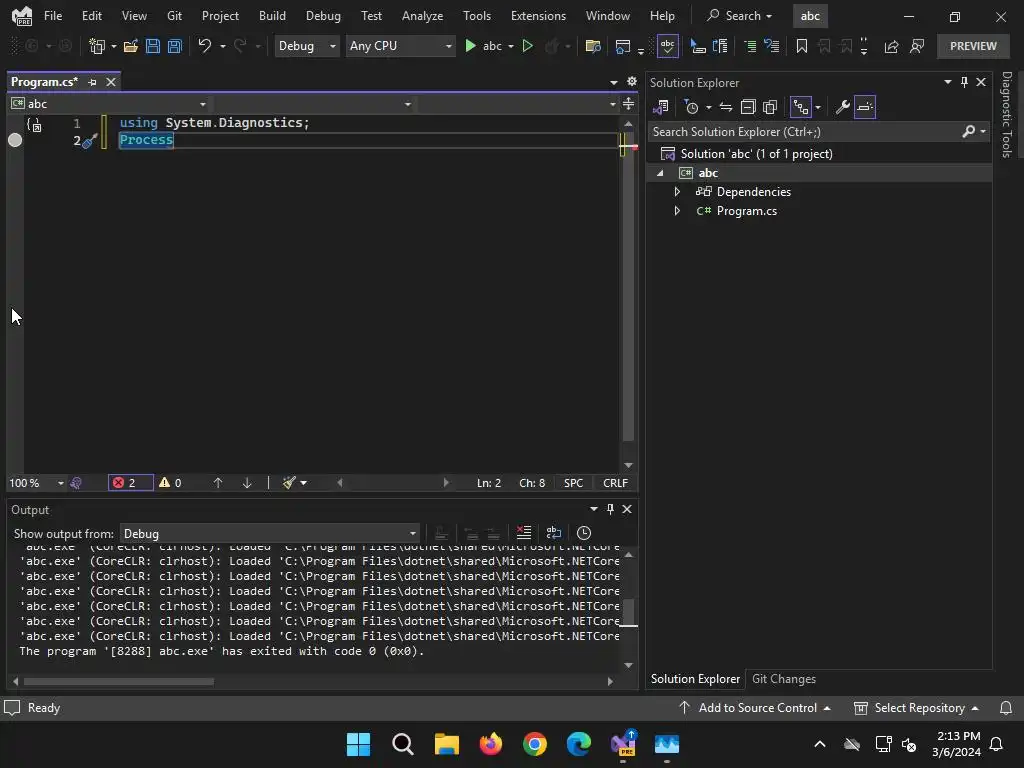The image size is (1024, 768).
Task: Toggle the spell checker abc toolbar button
Action: [667, 46]
